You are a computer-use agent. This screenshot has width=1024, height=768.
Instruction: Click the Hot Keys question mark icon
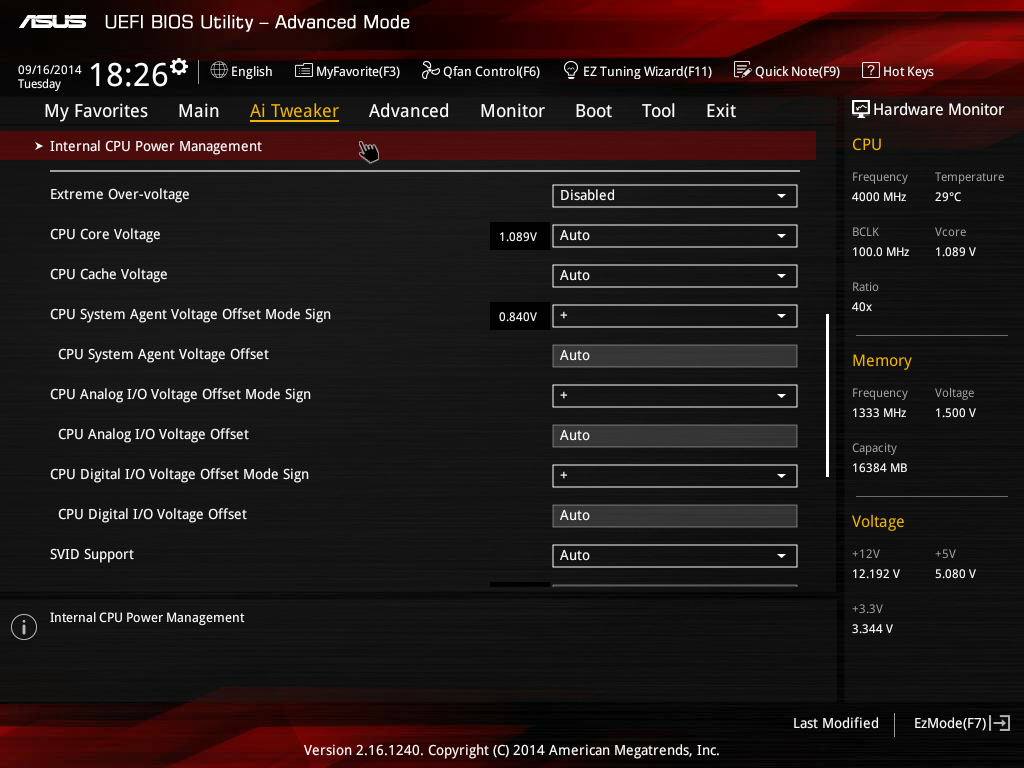click(x=871, y=70)
